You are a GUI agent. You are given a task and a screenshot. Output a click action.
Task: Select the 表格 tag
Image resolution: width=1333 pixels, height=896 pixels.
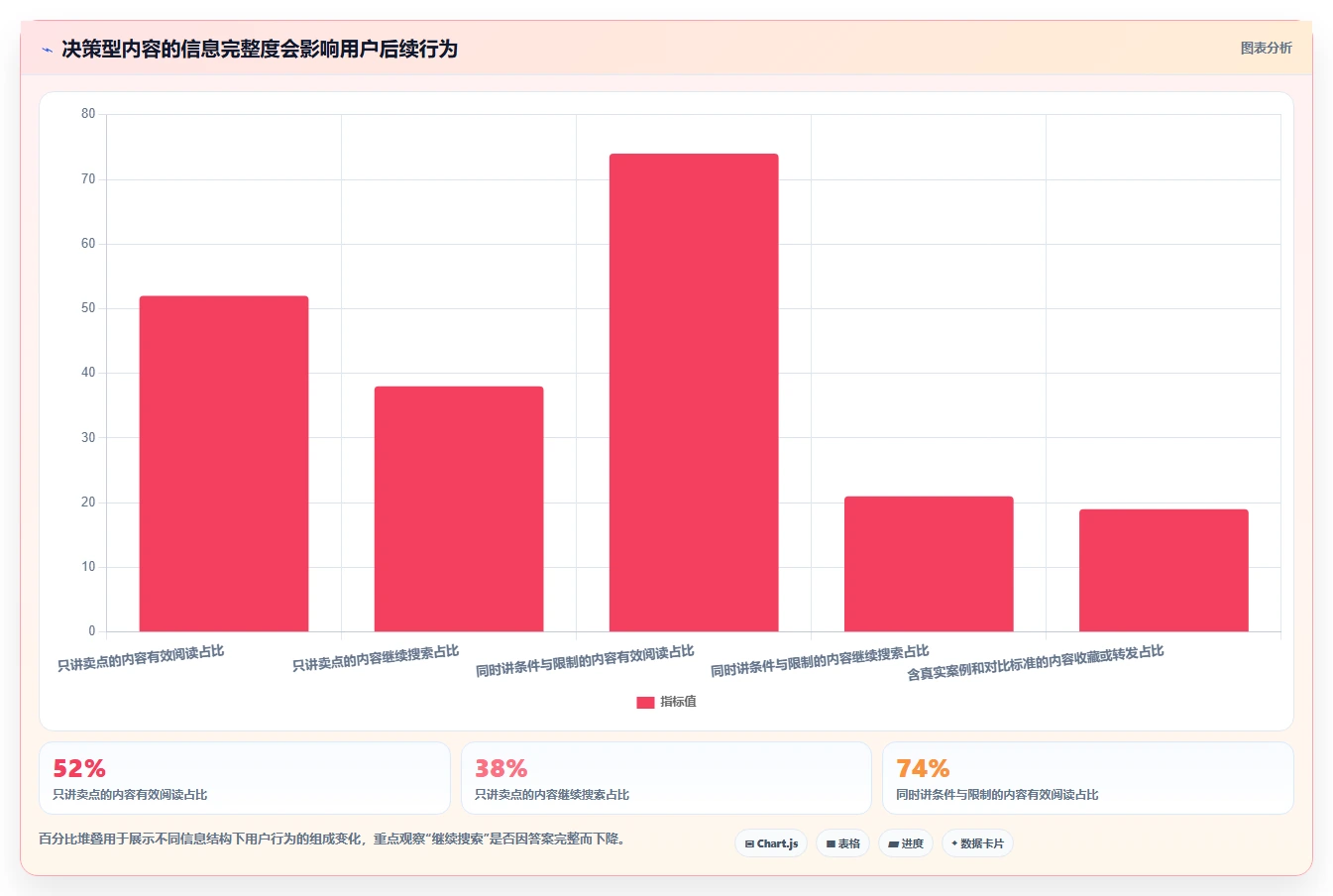click(x=843, y=843)
